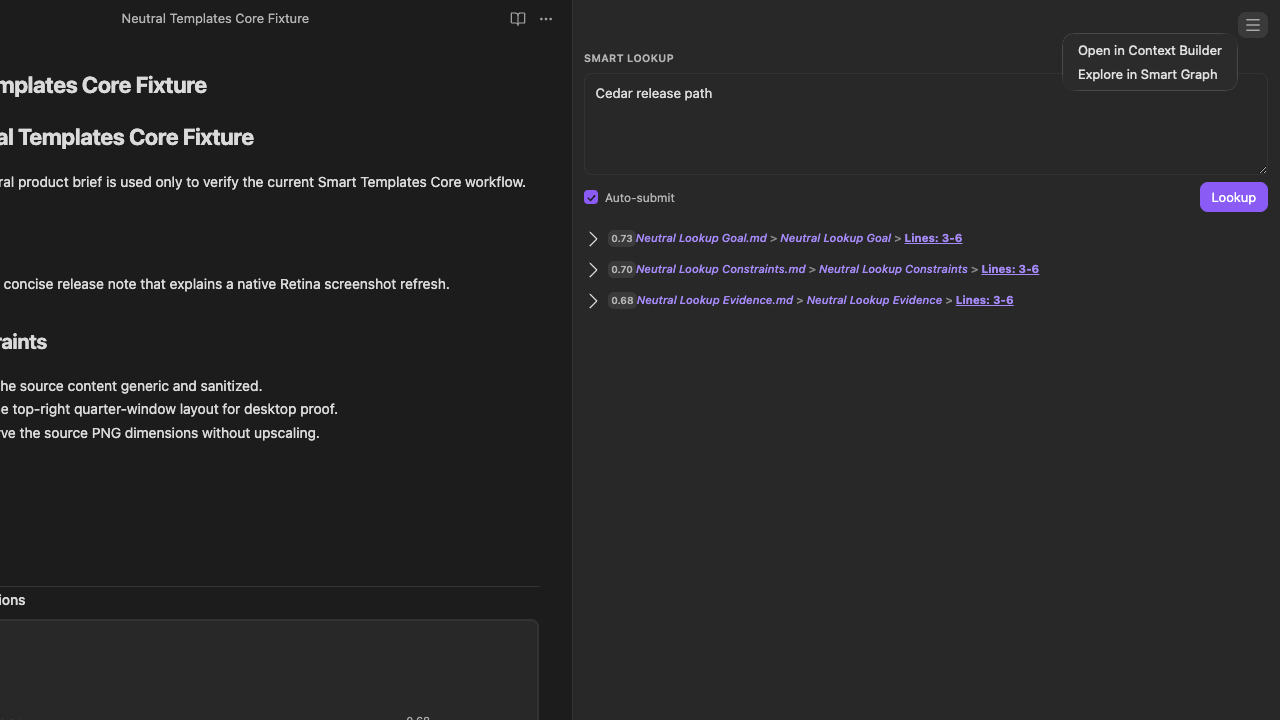Choose Open in Context Builder
Viewport: 1280px width, 720px height.
click(x=1150, y=50)
